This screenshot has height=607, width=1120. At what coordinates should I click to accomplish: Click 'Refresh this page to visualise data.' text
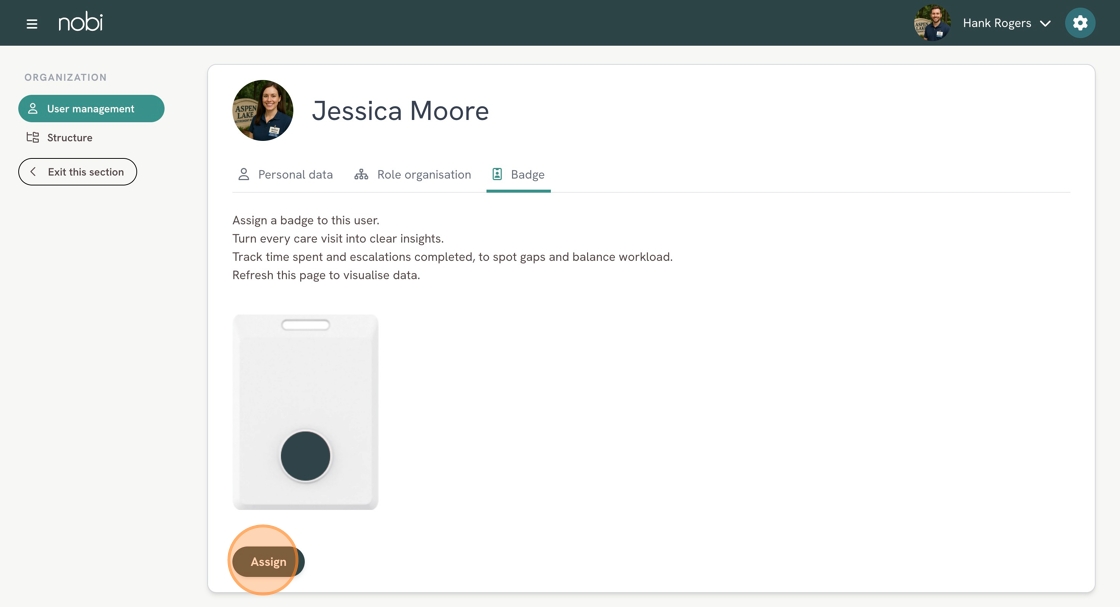[x=326, y=275]
